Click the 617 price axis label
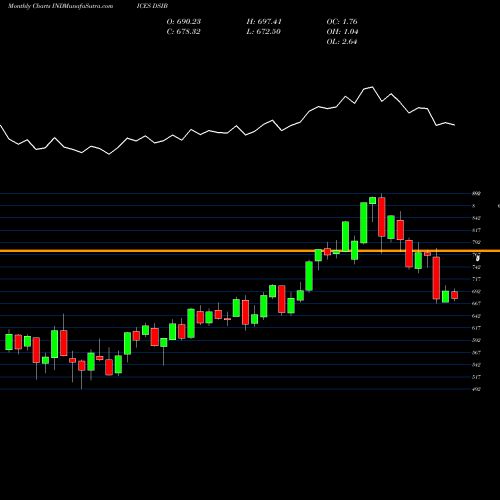The width and height of the screenshot is (500, 500). (476, 328)
